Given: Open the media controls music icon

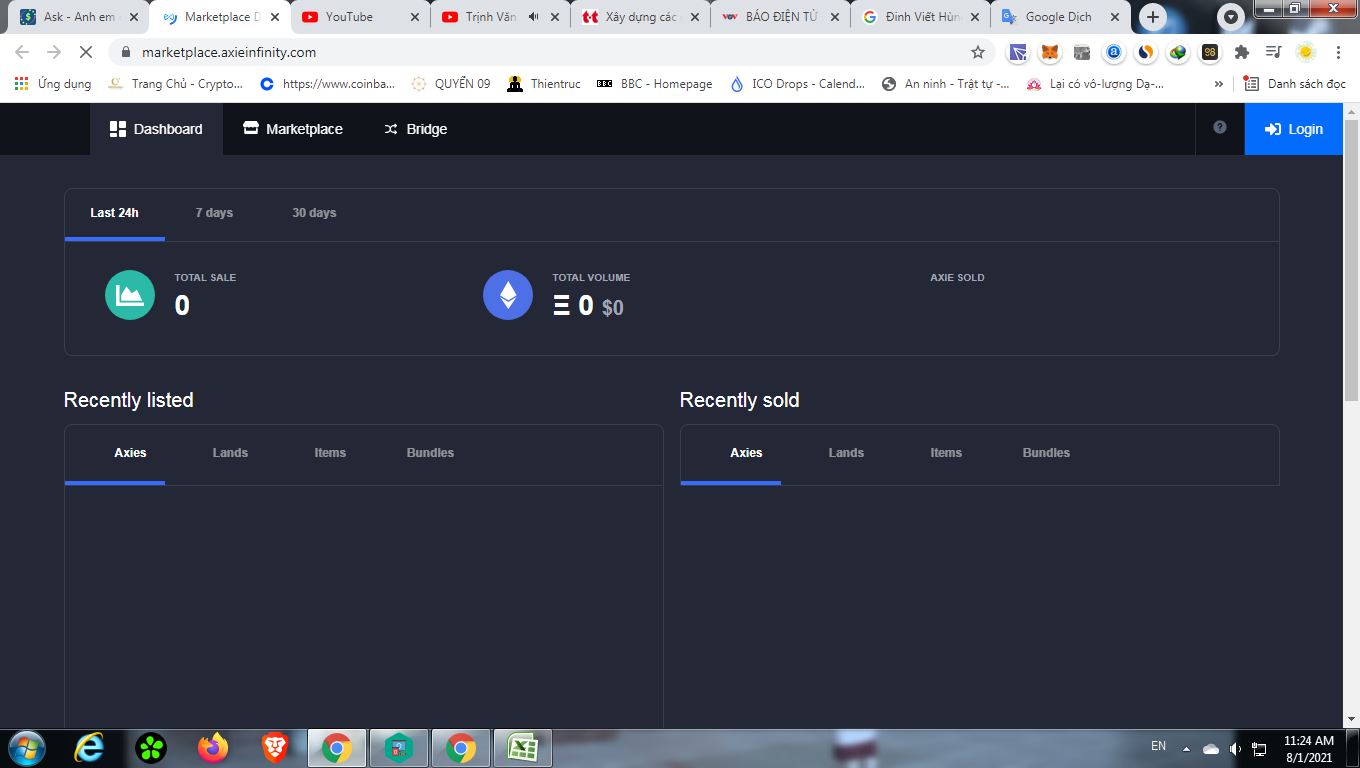Looking at the screenshot, I should click(x=1273, y=52).
